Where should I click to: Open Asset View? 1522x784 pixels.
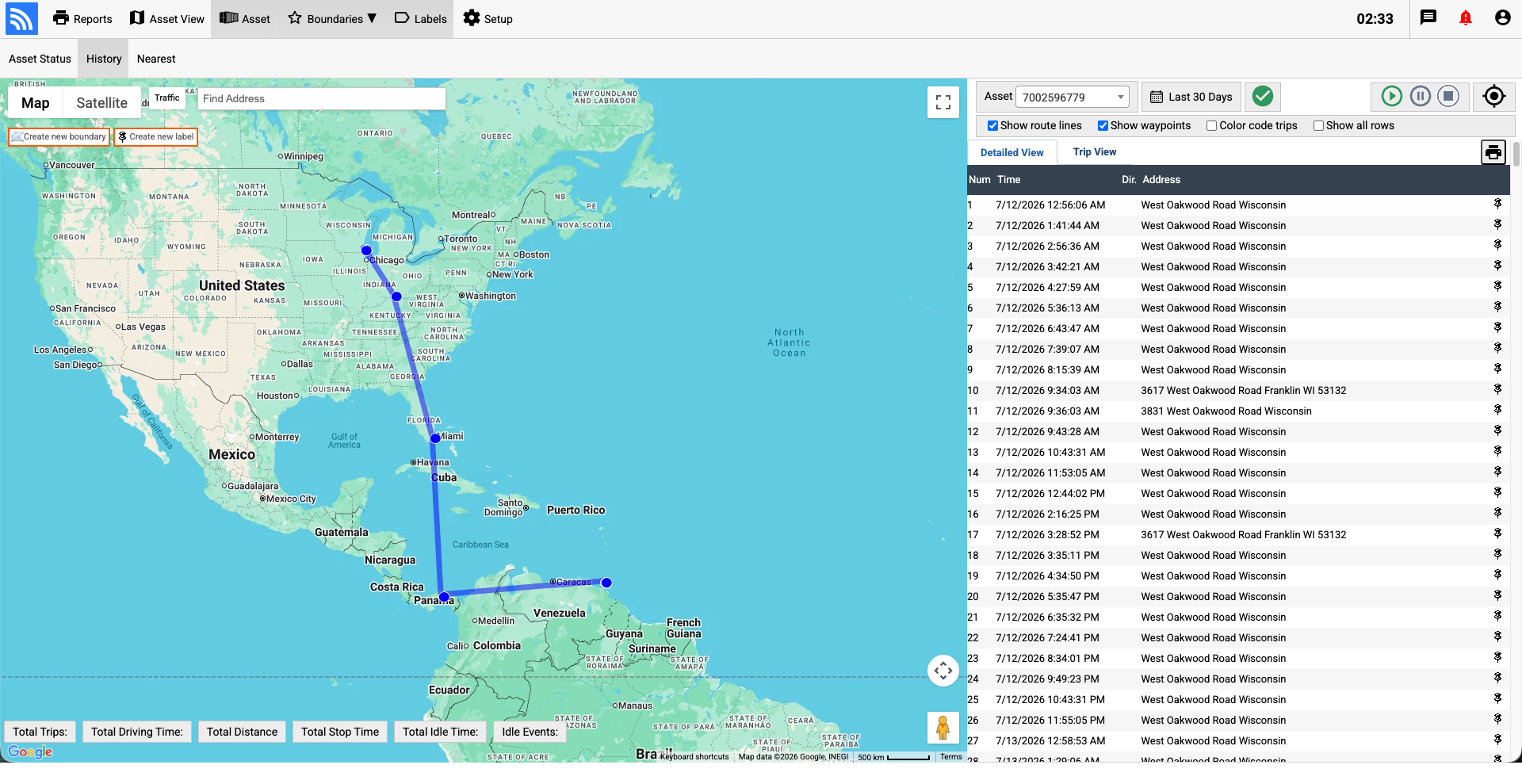(x=167, y=19)
